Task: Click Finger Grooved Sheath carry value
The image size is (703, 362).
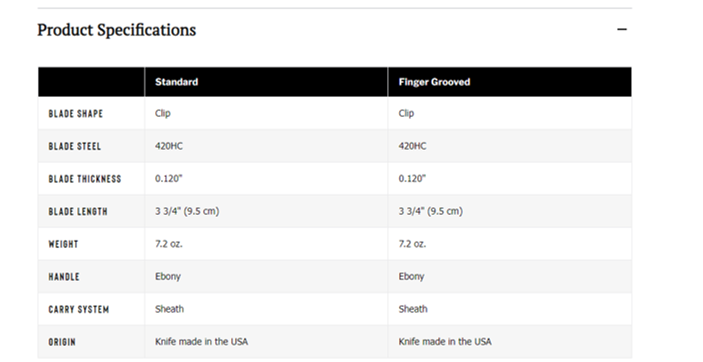Action: [x=413, y=309]
